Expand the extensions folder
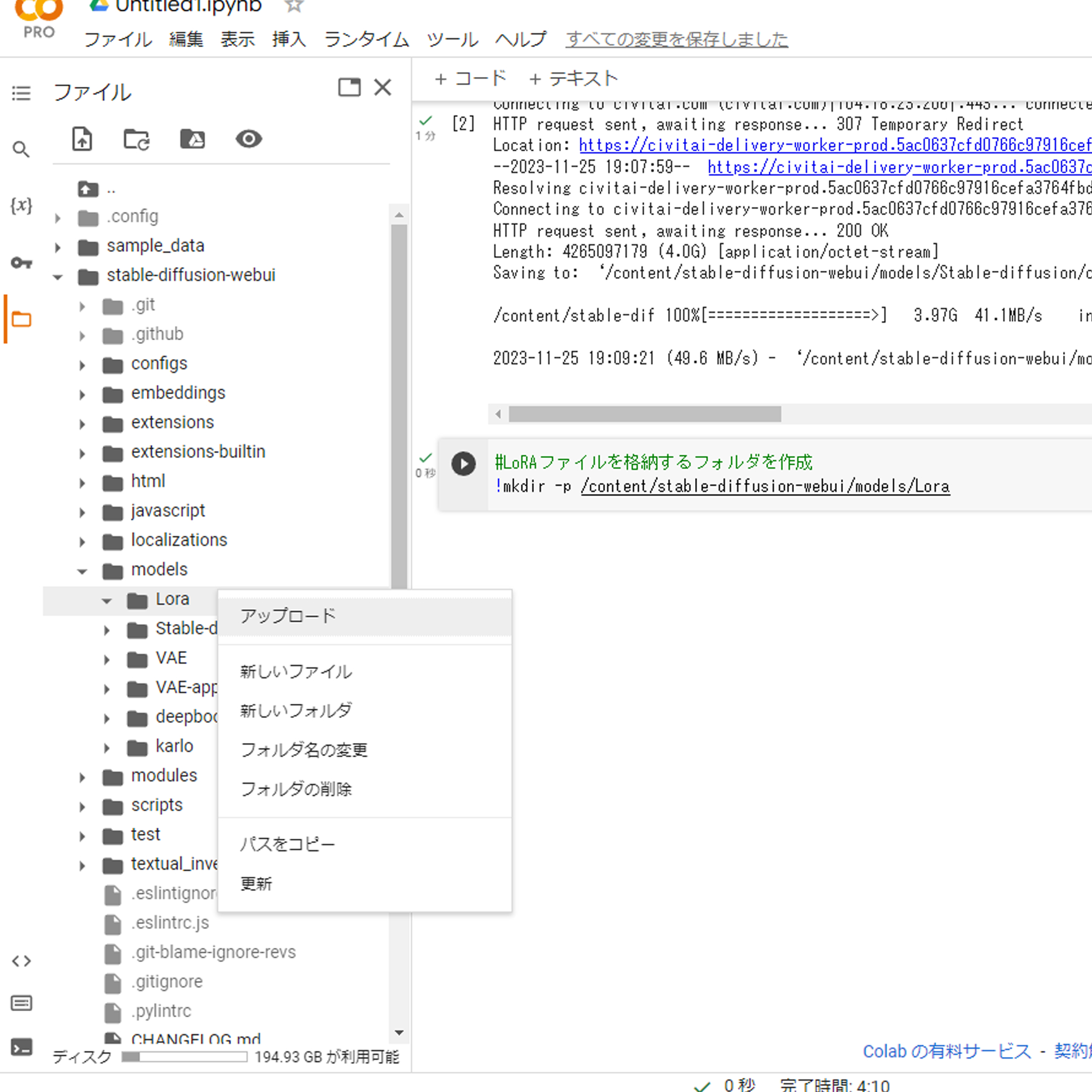Viewport: 1092px width, 1092px height. [82, 424]
